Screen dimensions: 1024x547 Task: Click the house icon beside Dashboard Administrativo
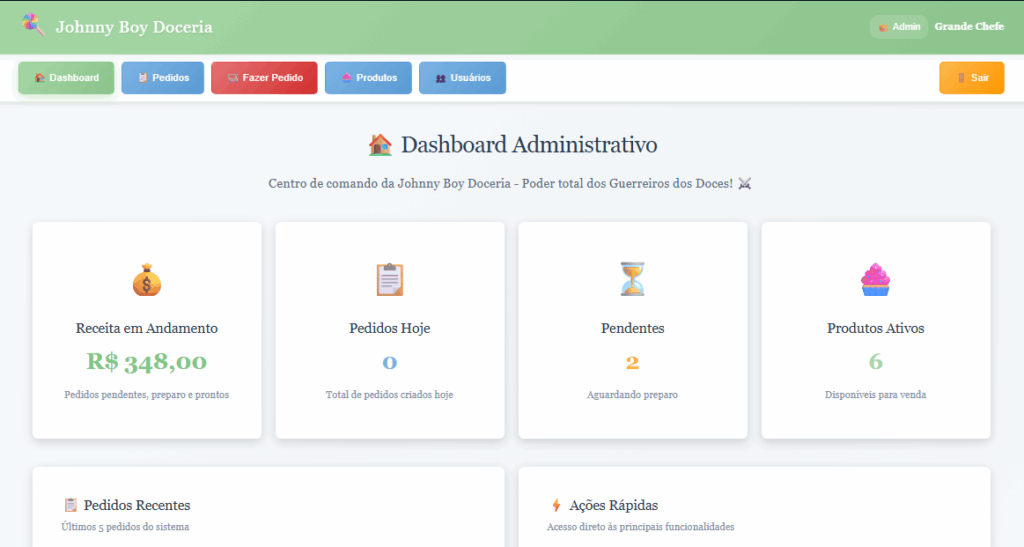pyautogui.click(x=380, y=145)
